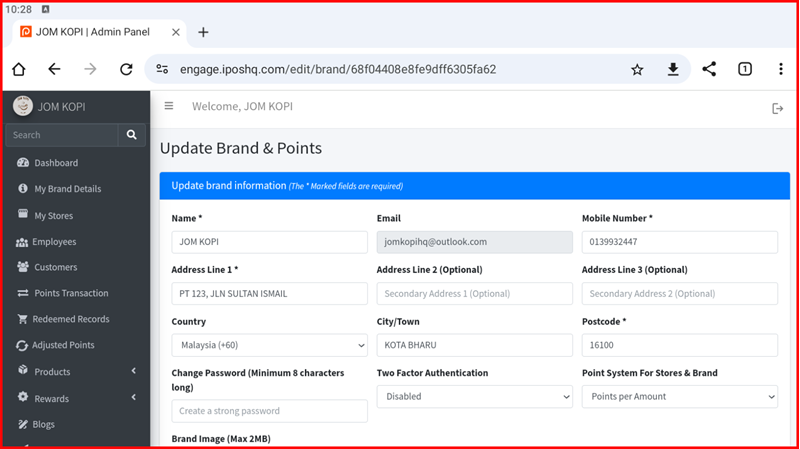Click the browser download icon
The image size is (800, 449).
click(673, 69)
